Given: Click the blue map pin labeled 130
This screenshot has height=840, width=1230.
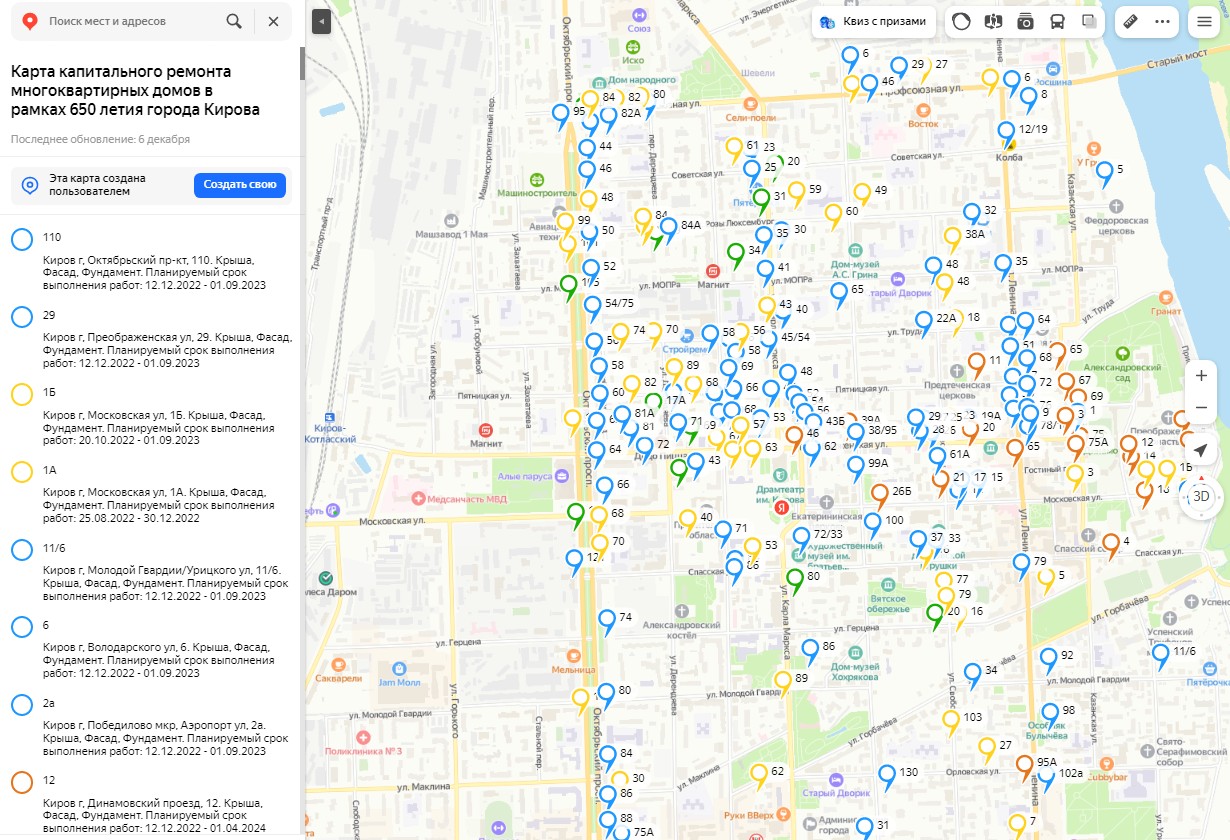Looking at the screenshot, I should [x=886, y=775].
